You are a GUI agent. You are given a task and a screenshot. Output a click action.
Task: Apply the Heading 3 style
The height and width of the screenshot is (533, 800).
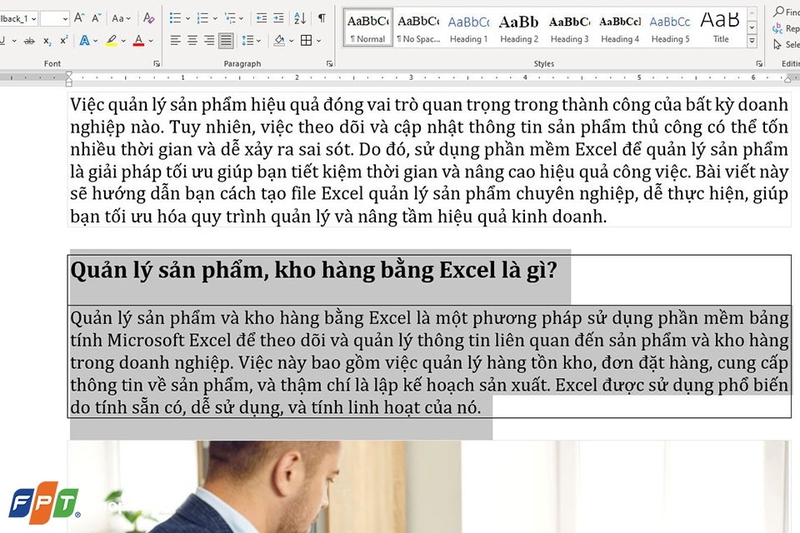click(x=569, y=28)
